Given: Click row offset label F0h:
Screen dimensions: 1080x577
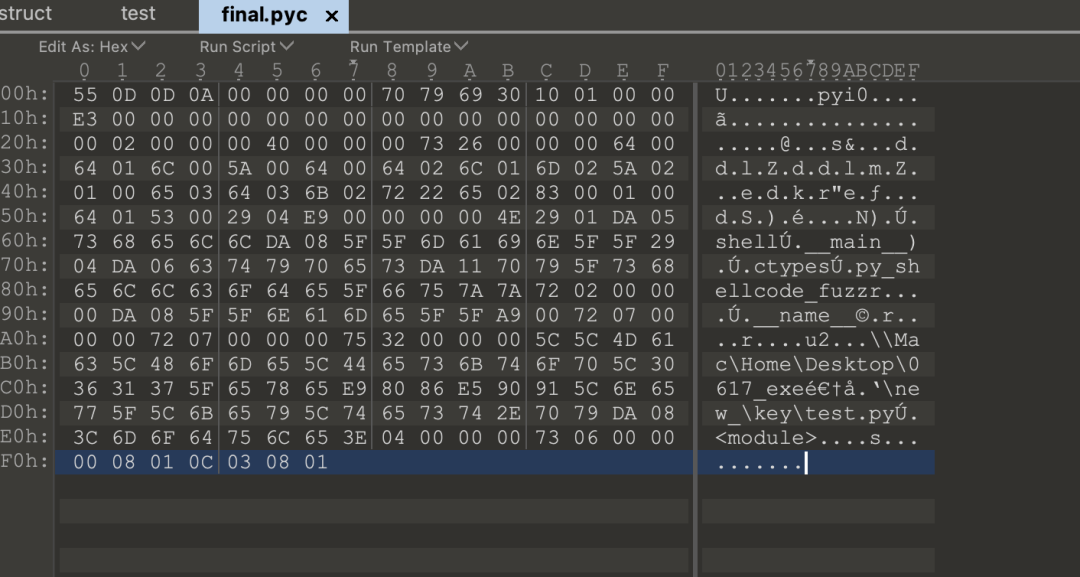Looking at the screenshot, I should (x=25, y=461).
